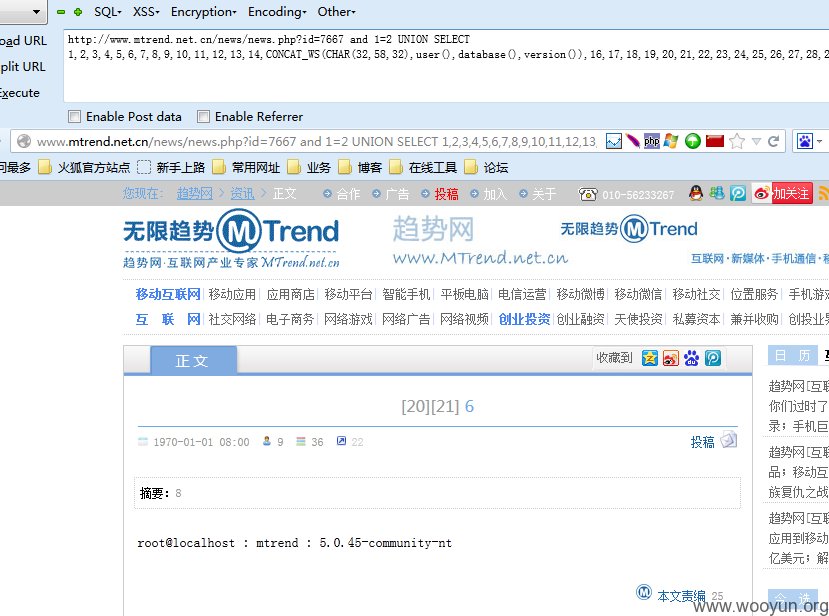Click the purple feather add-on icon
The width and height of the screenshot is (829, 616).
coord(632,141)
